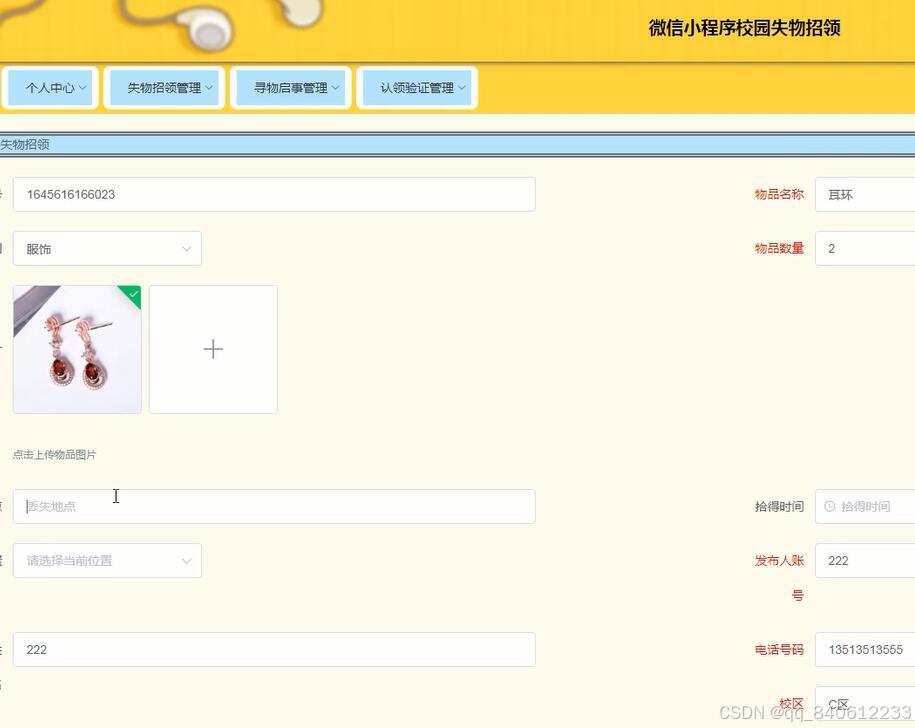Viewport: 915px width, 728px height.
Task: Click the clock icon in the 拾得时间 field
Action: [x=832, y=506]
